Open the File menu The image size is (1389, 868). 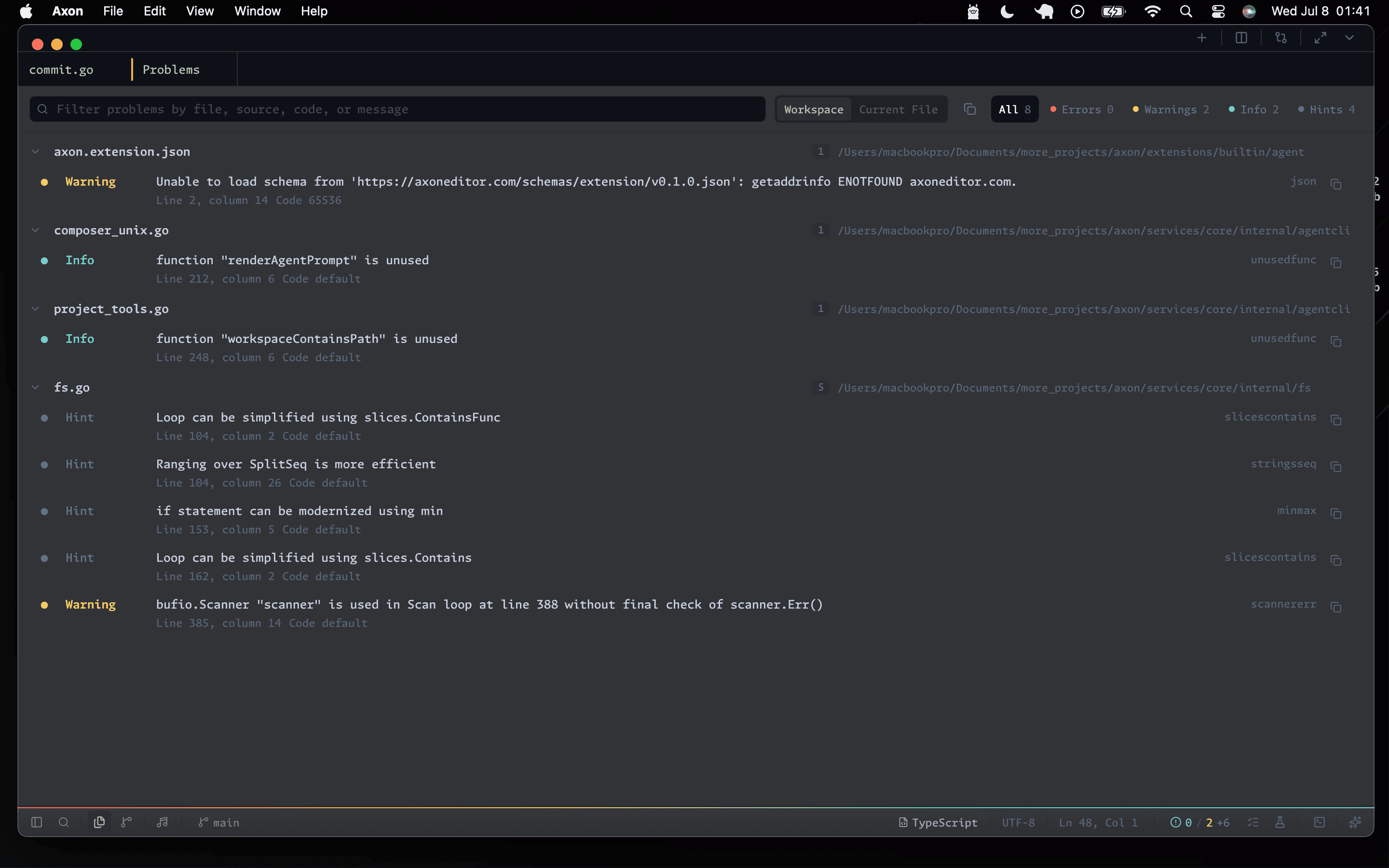pos(113,12)
